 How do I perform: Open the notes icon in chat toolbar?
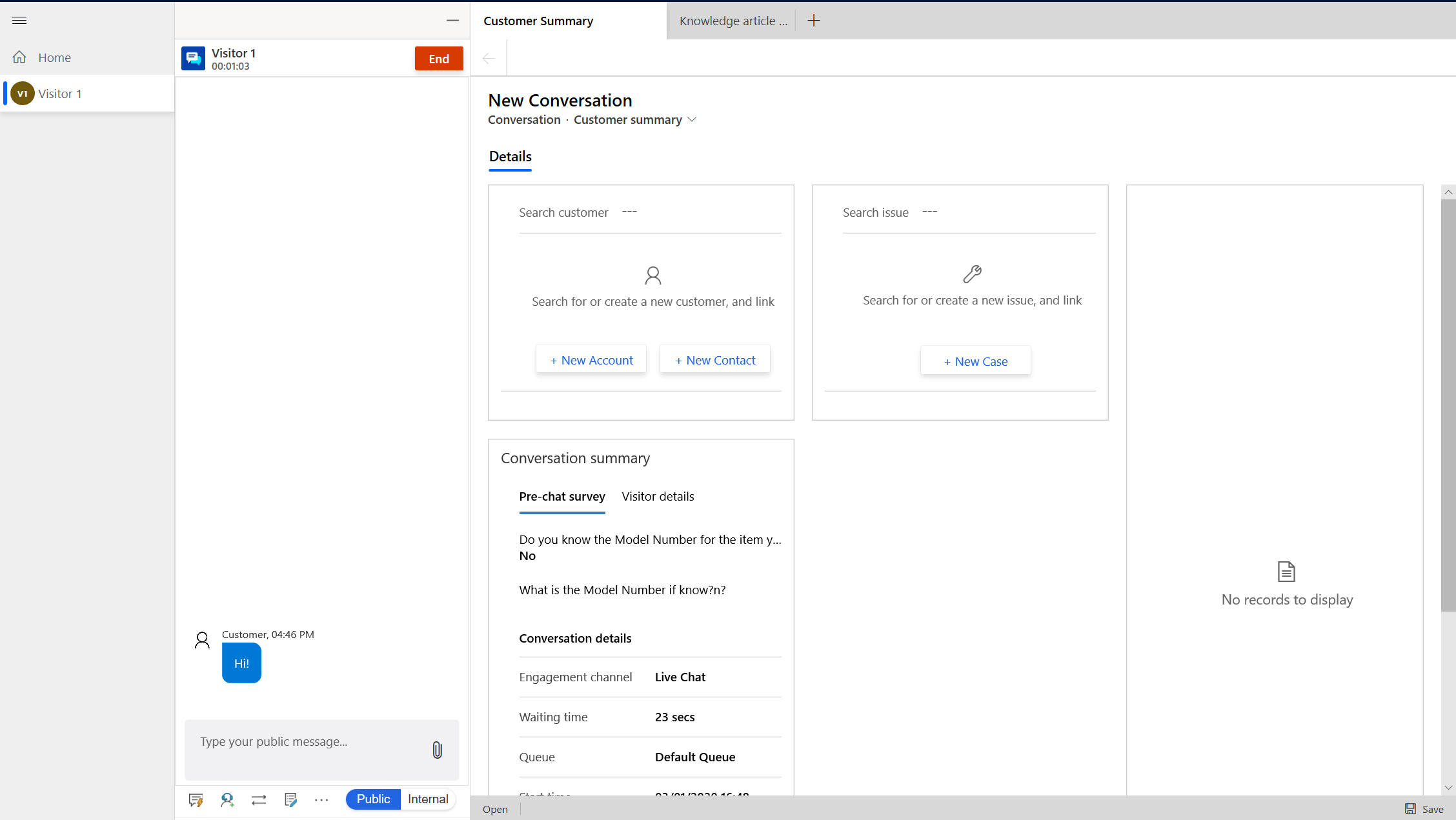(x=290, y=800)
